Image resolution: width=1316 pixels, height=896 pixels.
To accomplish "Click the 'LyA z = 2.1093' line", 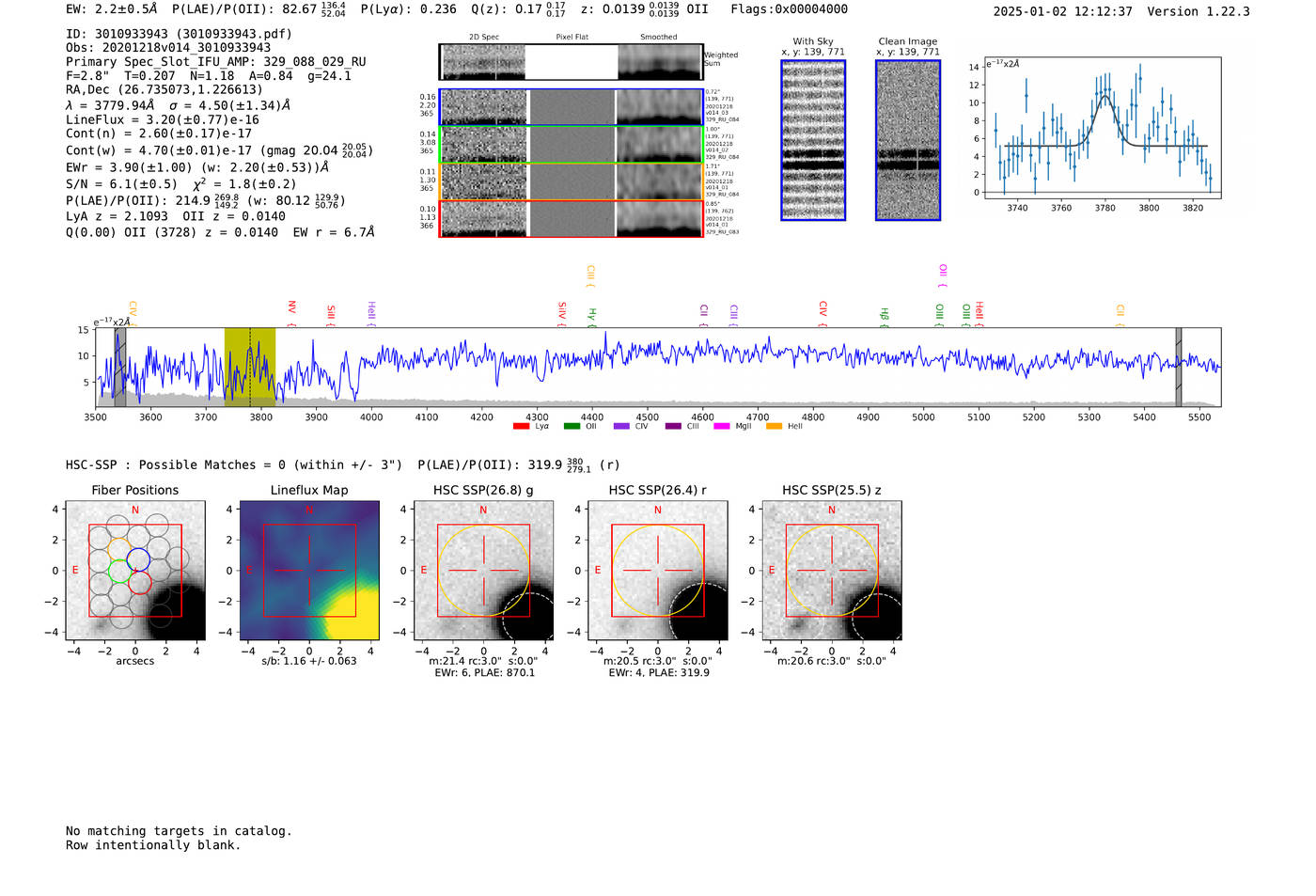I will click(117, 216).
